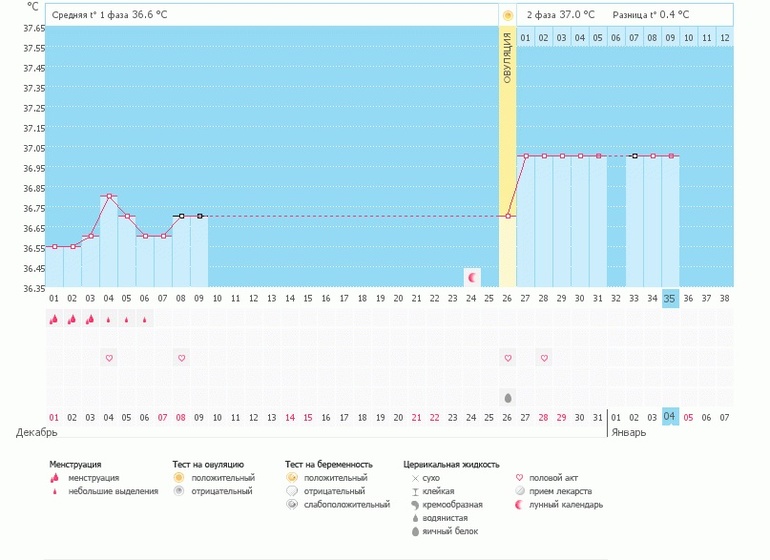Select the black-outlined temperature point on day 08

point(181,216)
